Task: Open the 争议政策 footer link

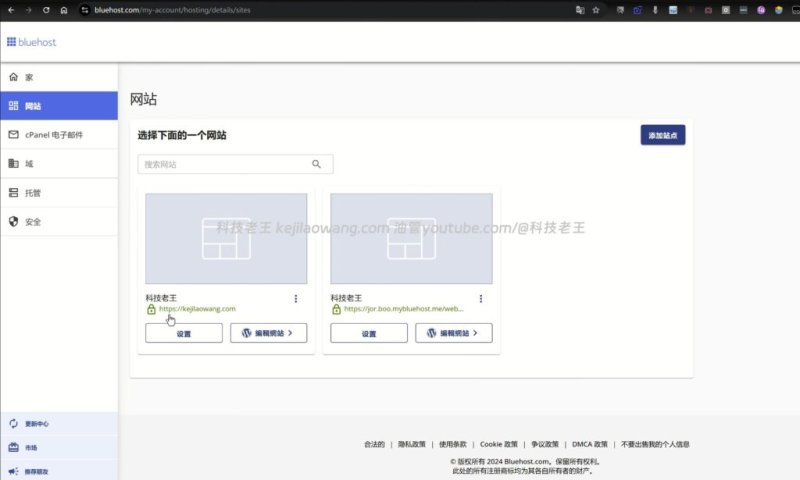Action: pyautogui.click(x=545, y=444)
